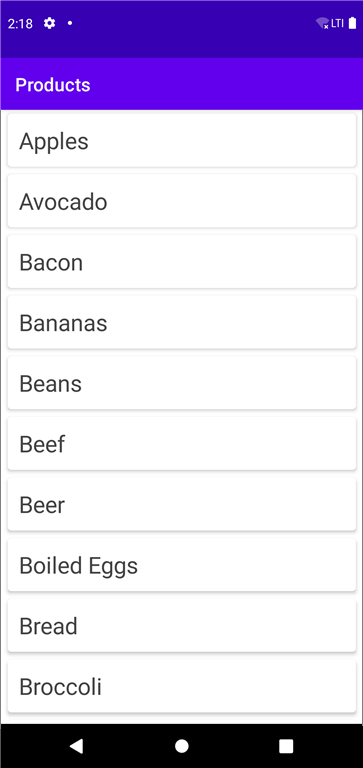
Task: Tap the notification dot in status bar
Action: 70,23
